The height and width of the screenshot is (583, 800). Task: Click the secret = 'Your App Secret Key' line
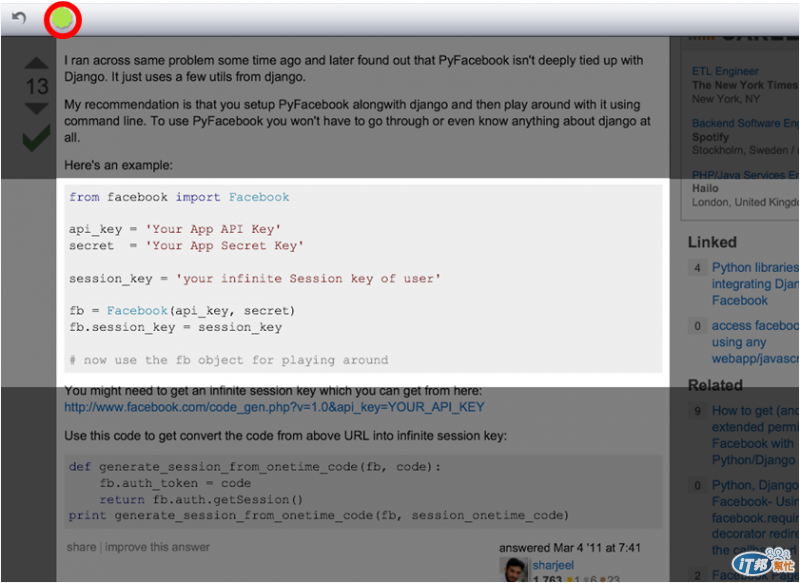186,245
